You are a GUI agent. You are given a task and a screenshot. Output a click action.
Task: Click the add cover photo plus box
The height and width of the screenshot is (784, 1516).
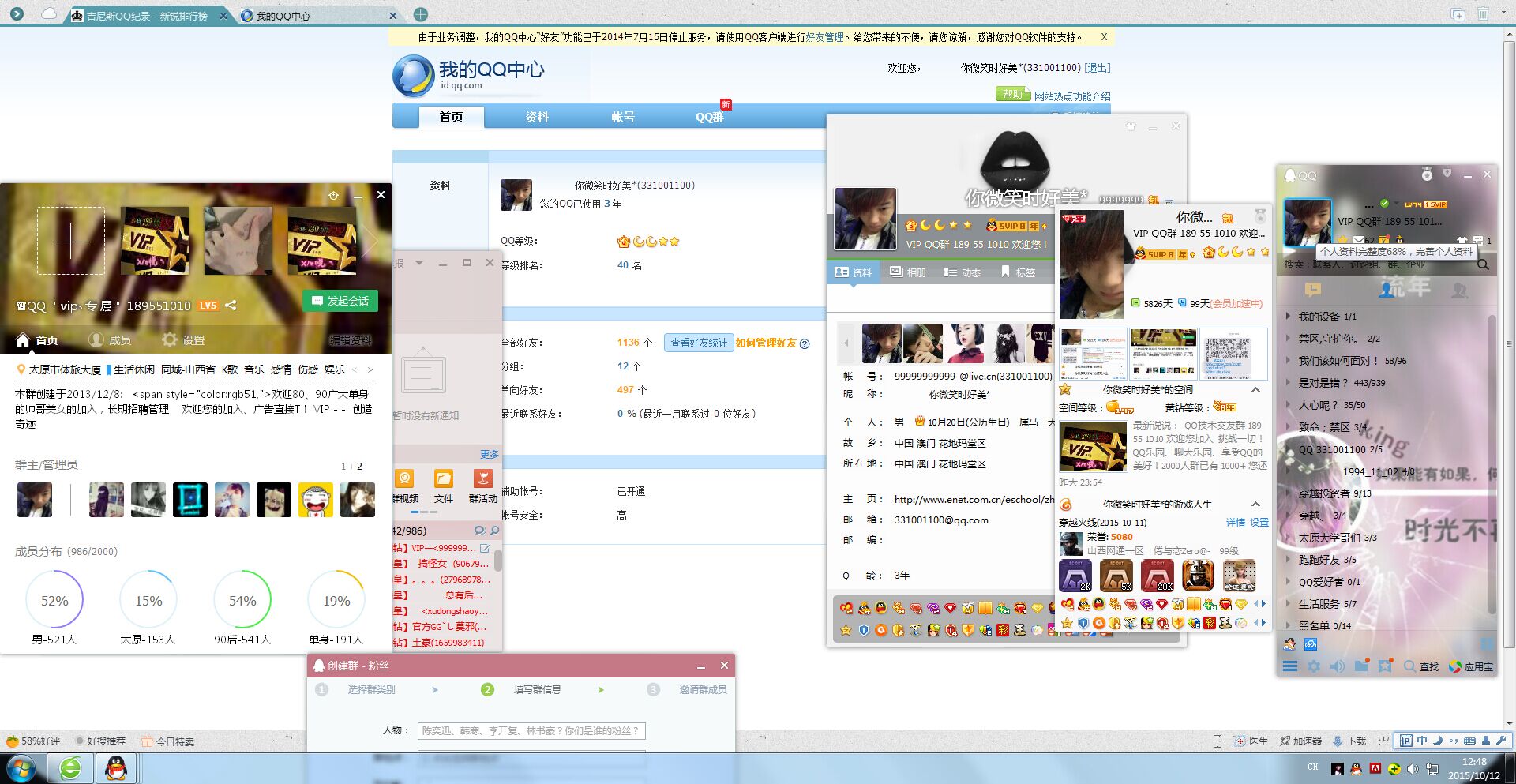(71, 241)
